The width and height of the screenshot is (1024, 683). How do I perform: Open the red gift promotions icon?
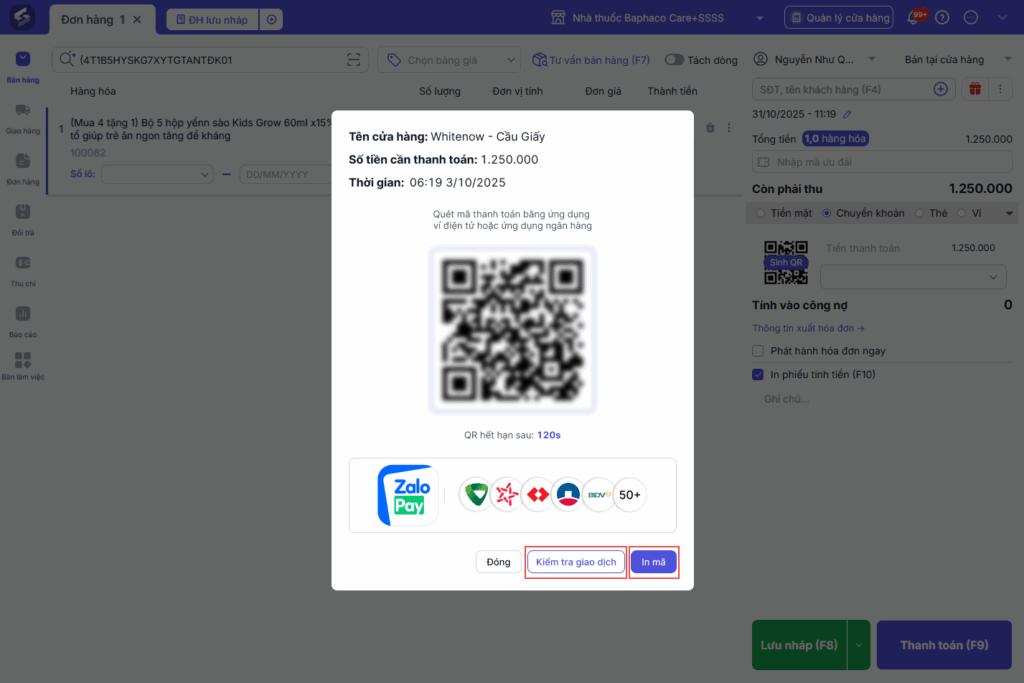tap(975, 89)
